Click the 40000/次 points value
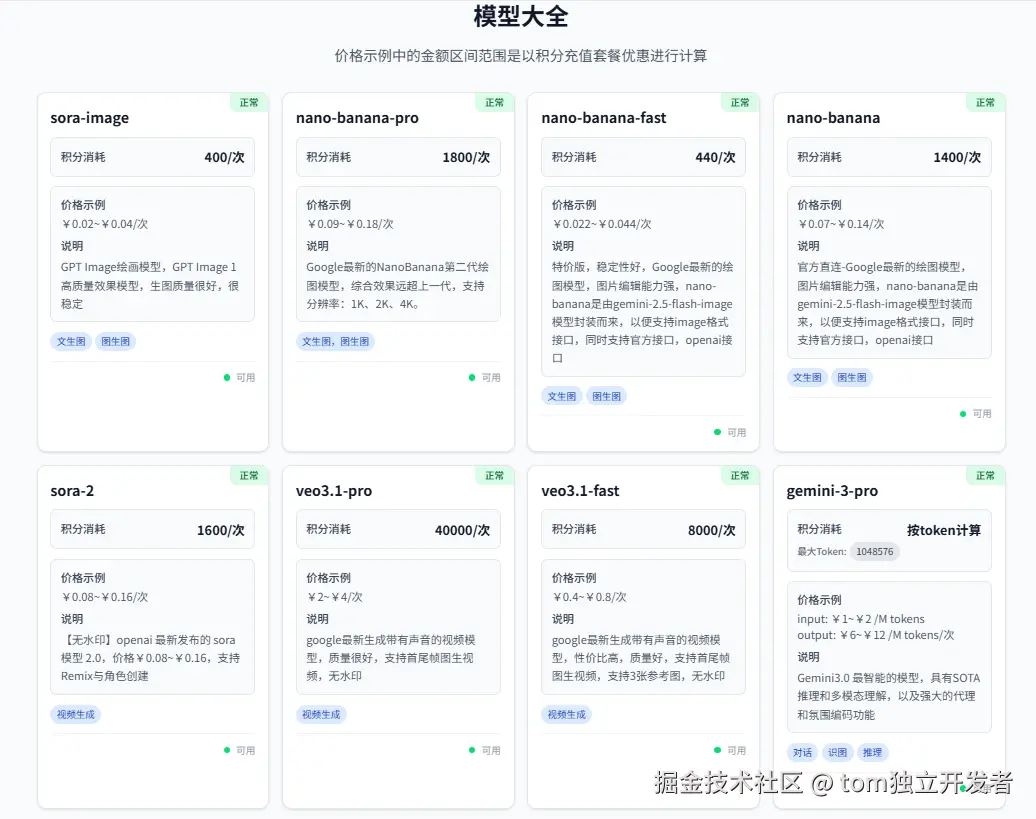 pos(462,530)
